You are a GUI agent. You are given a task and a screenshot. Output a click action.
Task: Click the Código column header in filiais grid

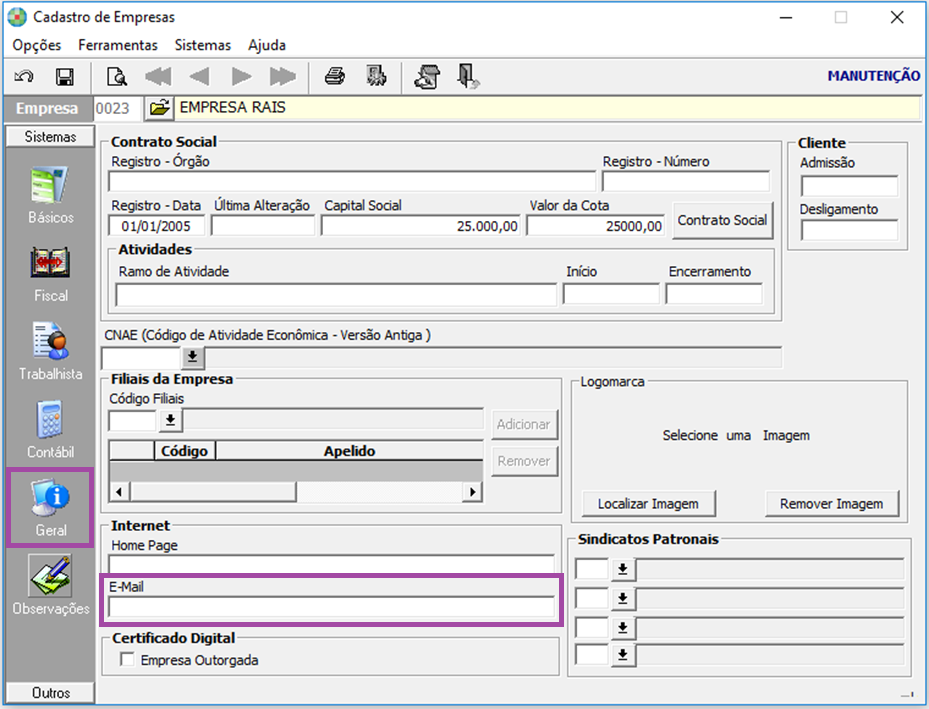point(184,451)
